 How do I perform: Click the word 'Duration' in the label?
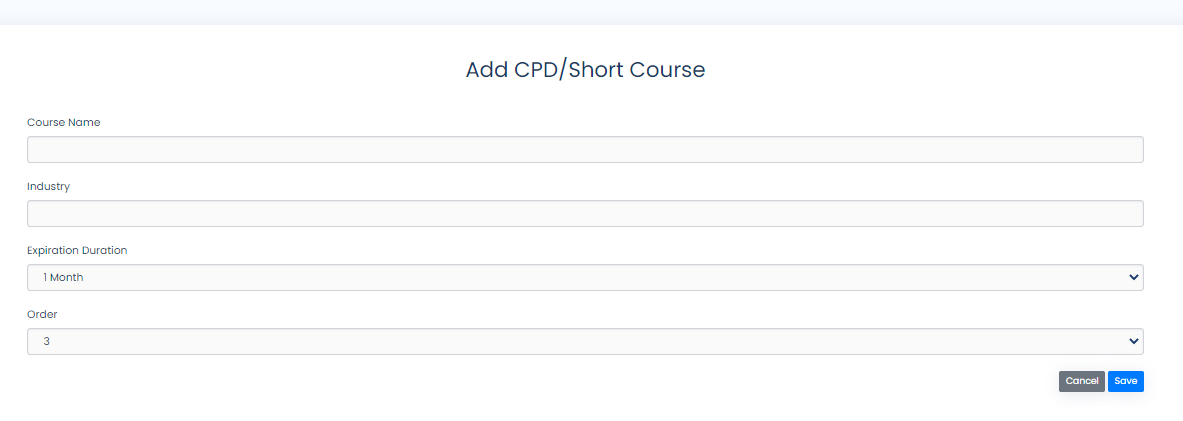point(103,250)
